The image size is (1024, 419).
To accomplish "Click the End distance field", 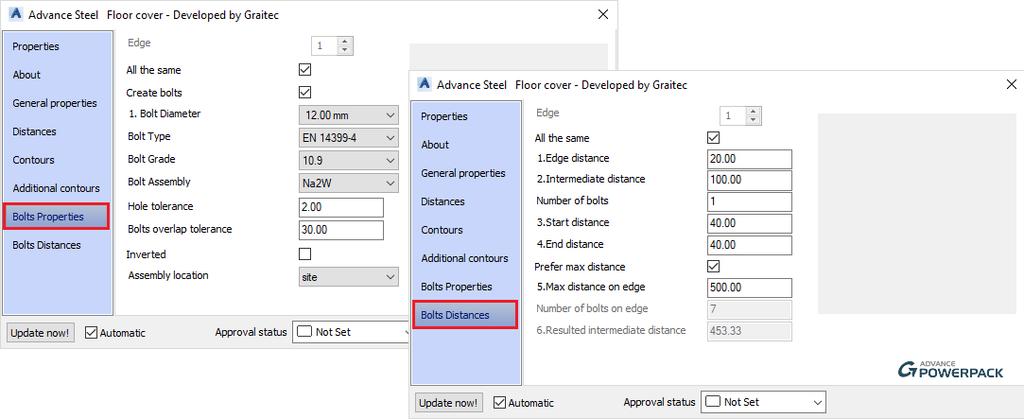I will 750,245.
